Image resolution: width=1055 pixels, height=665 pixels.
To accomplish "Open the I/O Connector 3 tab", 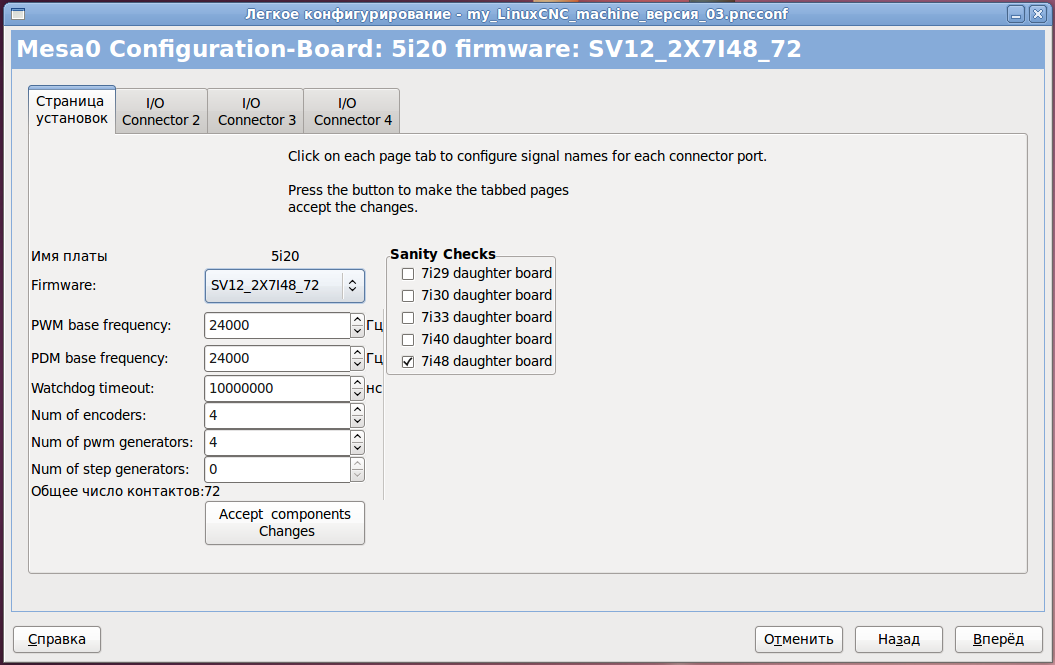I will pos(256,111).
